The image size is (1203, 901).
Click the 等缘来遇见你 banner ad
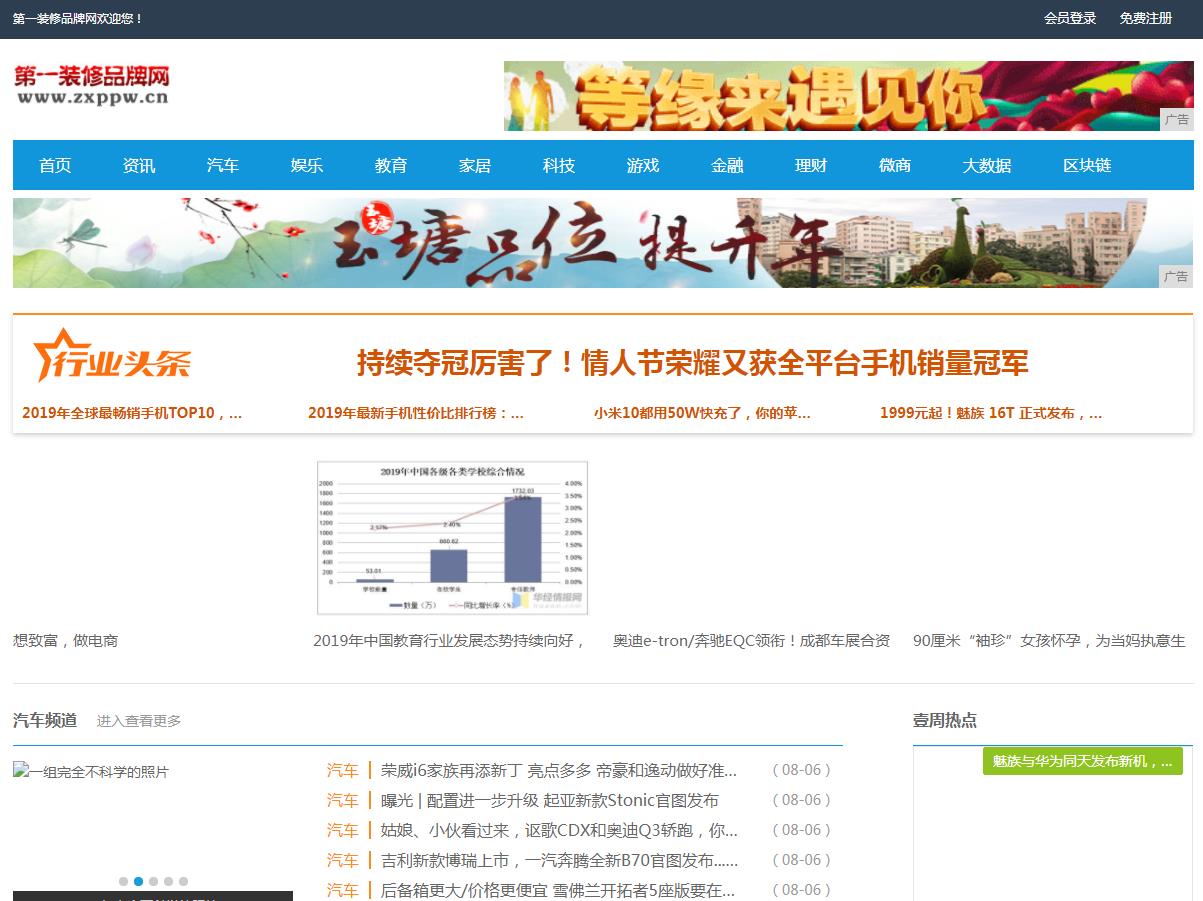coord(848,96)
